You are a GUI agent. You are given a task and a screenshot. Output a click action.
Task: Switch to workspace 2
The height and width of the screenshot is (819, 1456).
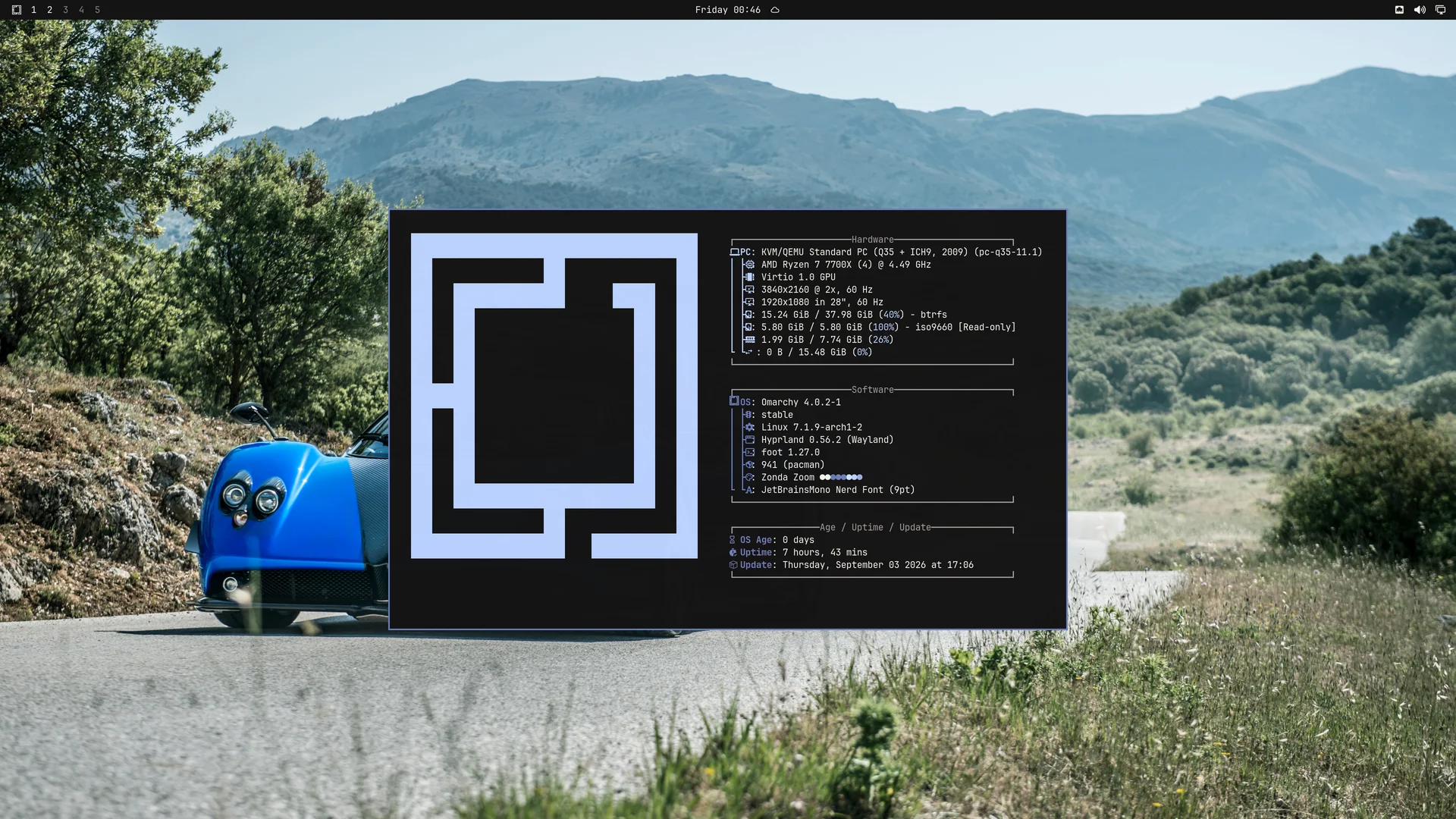tap(49, 10)
